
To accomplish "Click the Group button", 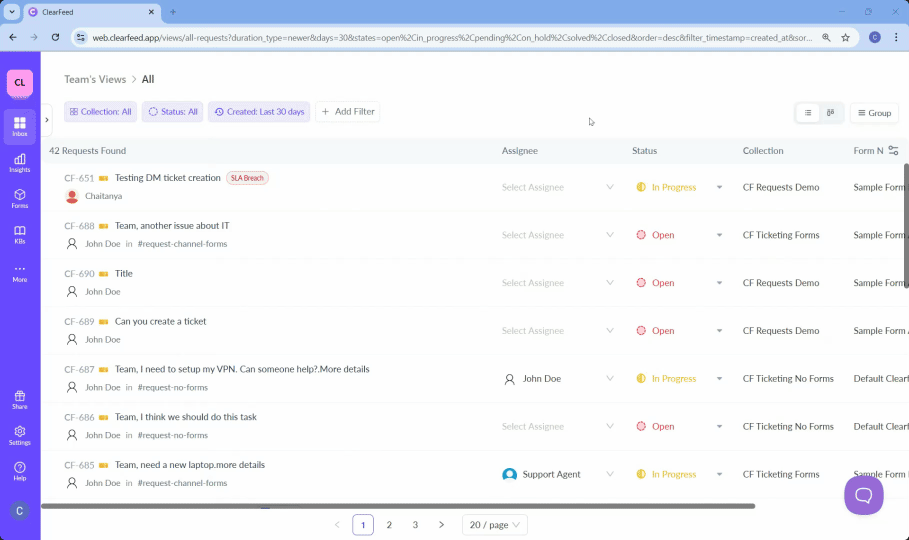I will tap(874, 113).
